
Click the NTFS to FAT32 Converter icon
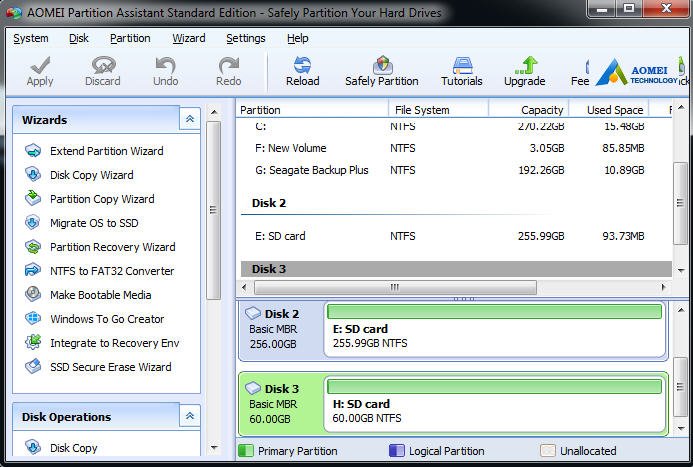coord(33,270)
